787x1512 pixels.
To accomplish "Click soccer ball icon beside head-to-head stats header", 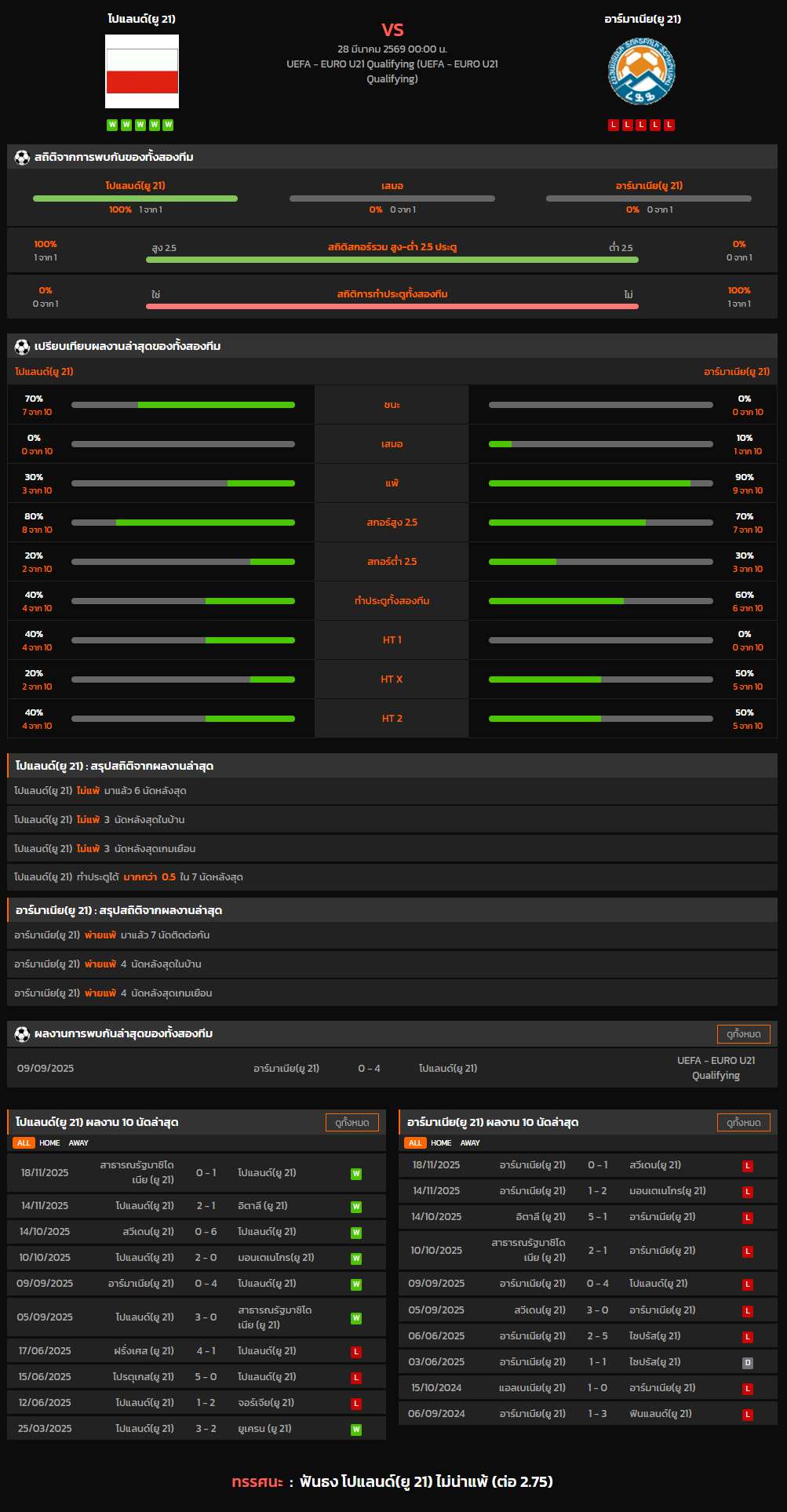I will [x=22, y=158].
